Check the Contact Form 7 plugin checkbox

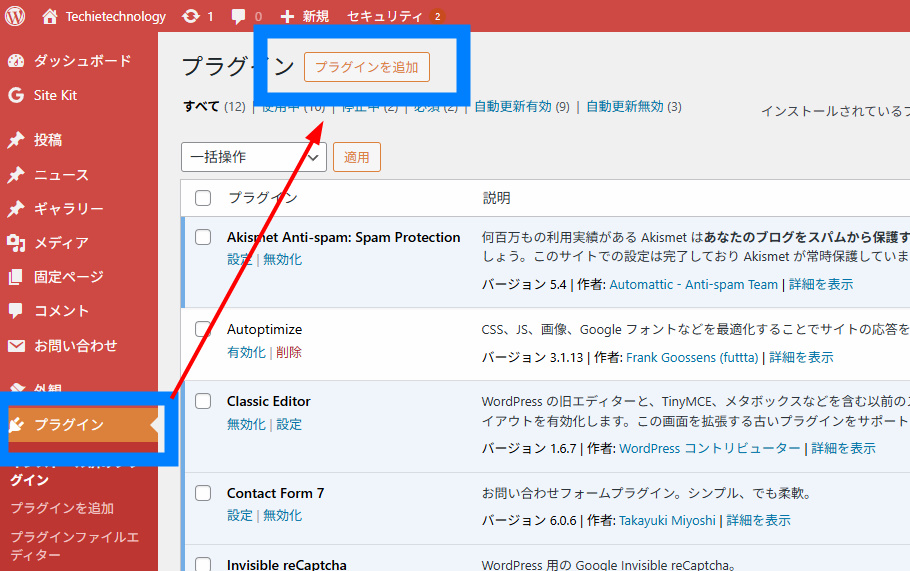point(203,493)
